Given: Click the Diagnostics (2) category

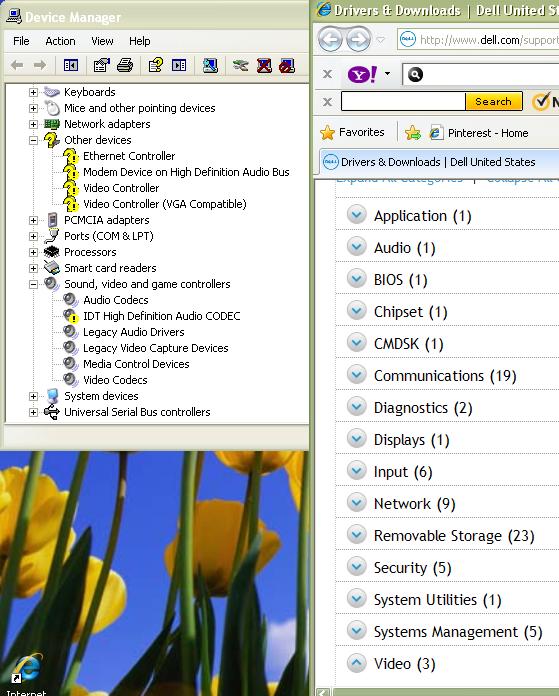Looking at the screenshot, I should (x=423, y=407).
